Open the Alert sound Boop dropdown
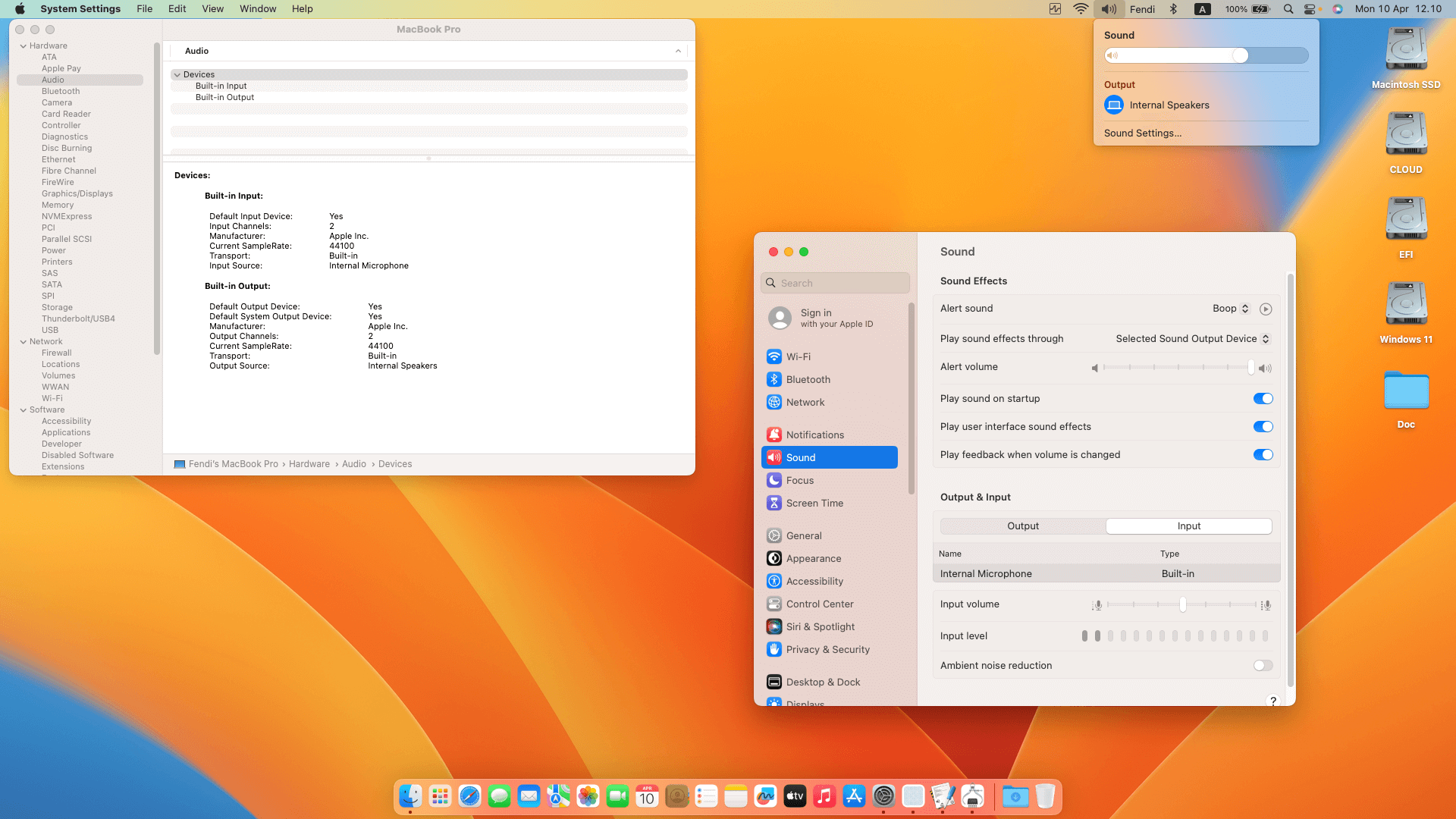Screen dimensions: 1456x819 tap(1231, 309)
